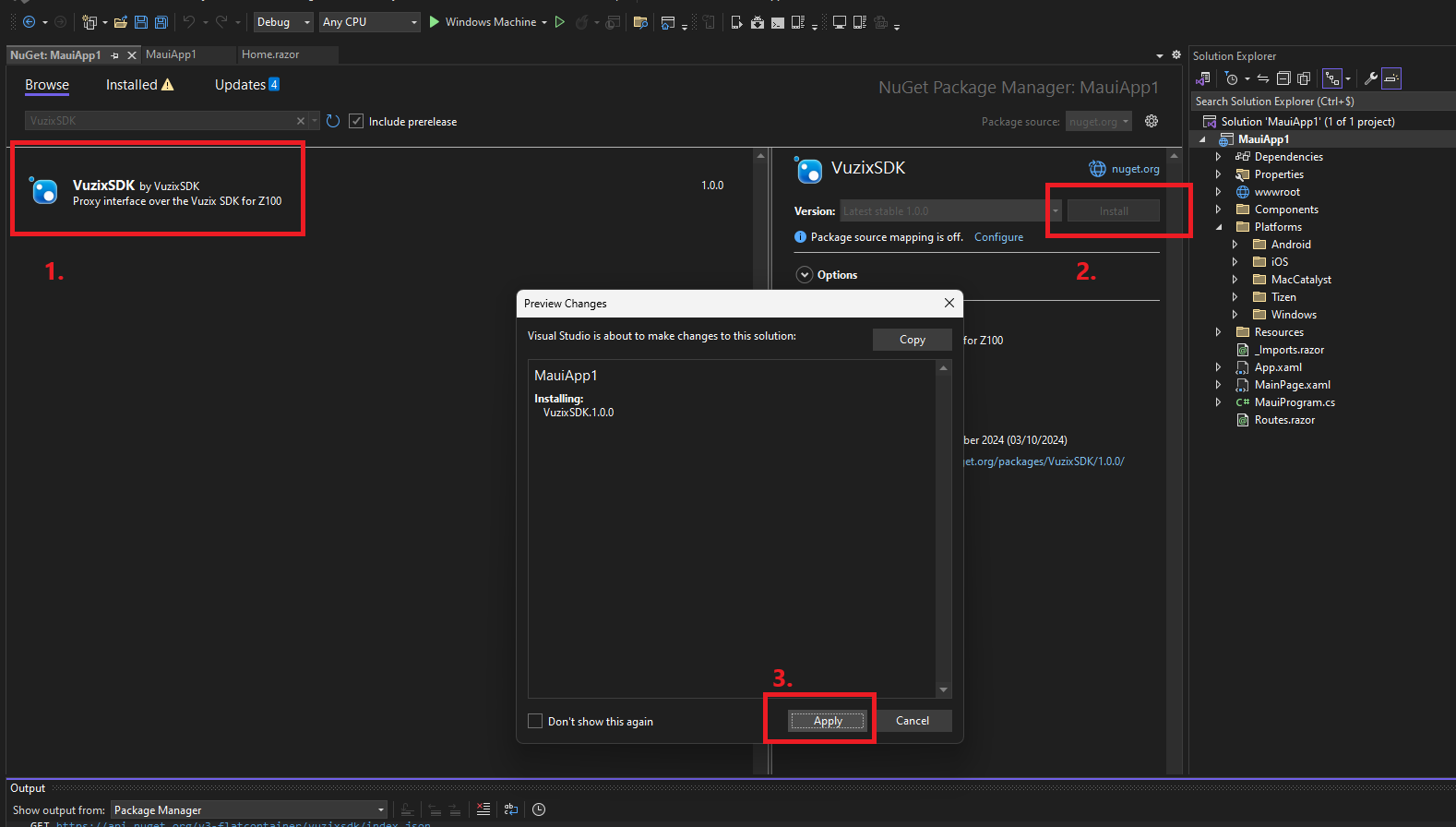The image size is (1456, 827).
Task: Collapse the Platforms folder
Action: (x=1218, y=227)
